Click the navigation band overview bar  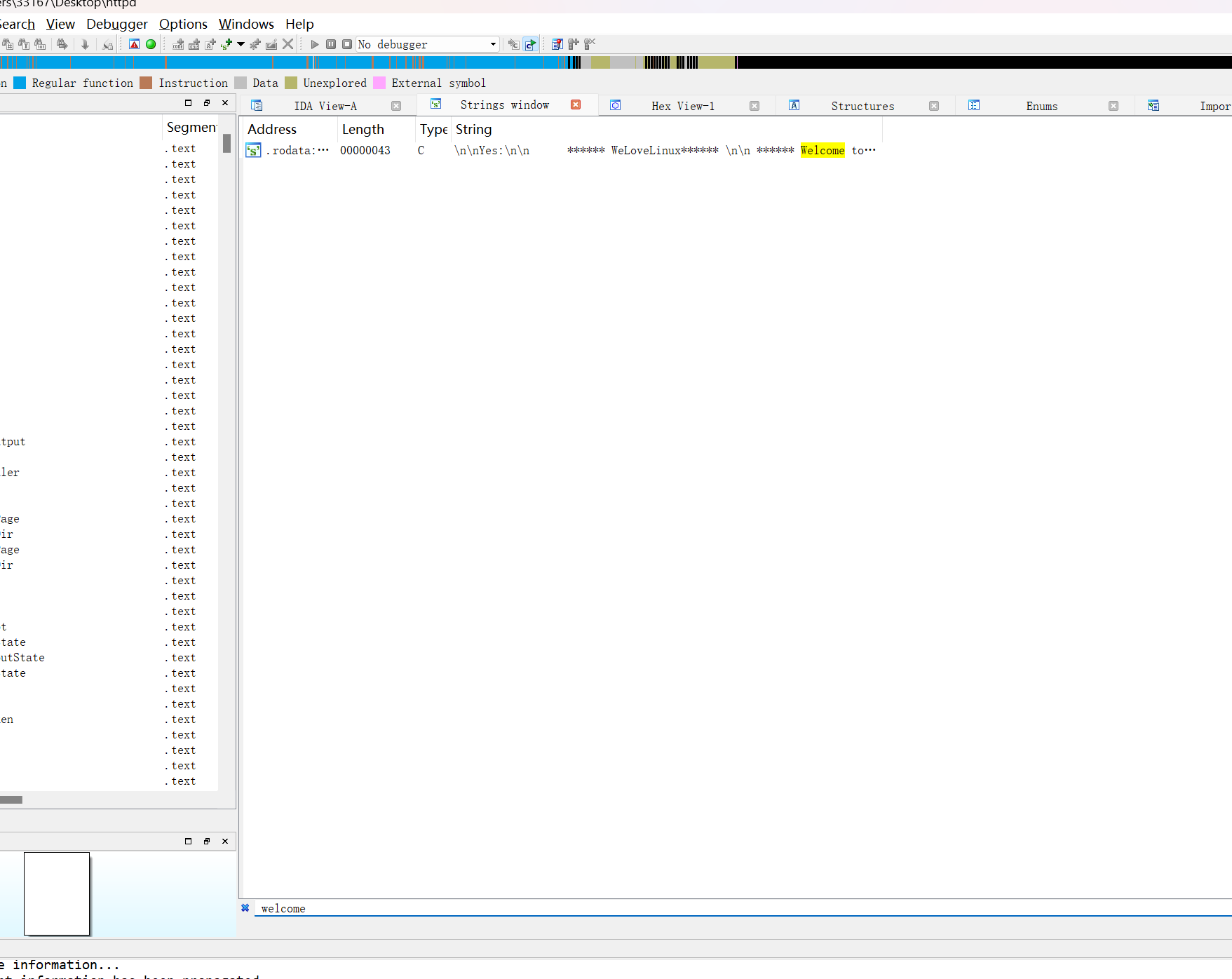(x=616, y=62)
